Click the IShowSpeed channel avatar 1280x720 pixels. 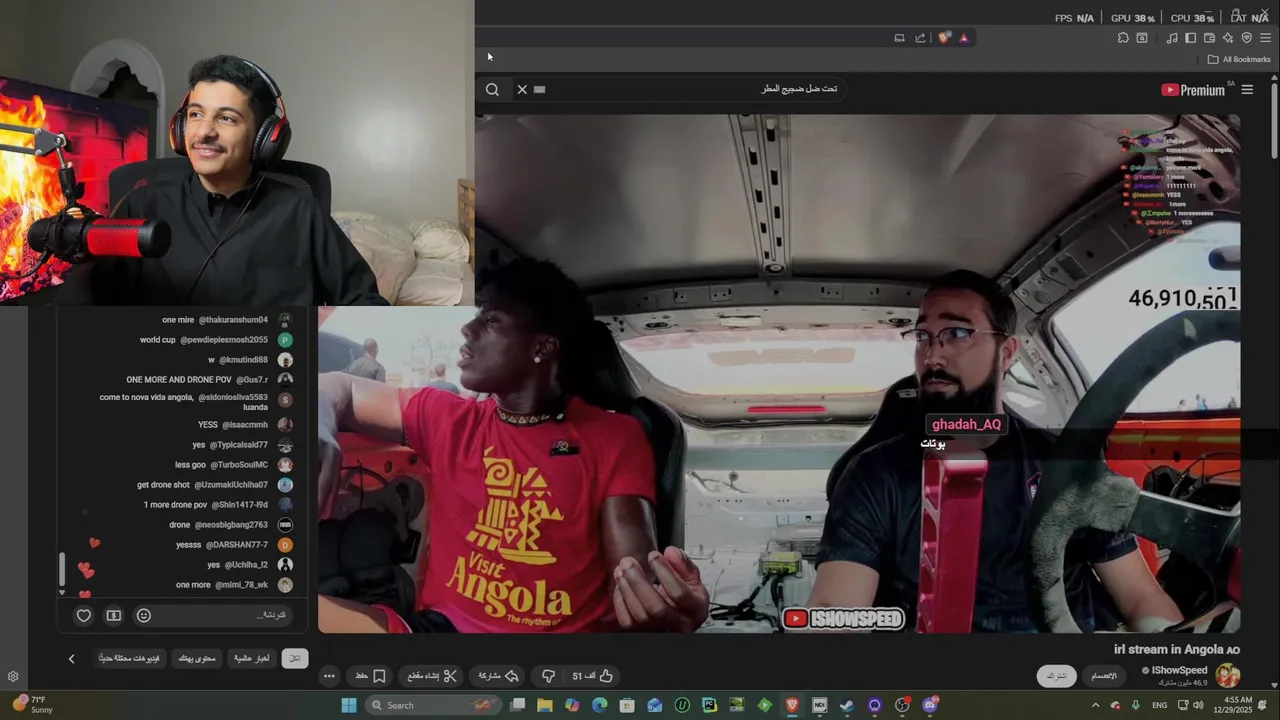1227,676
